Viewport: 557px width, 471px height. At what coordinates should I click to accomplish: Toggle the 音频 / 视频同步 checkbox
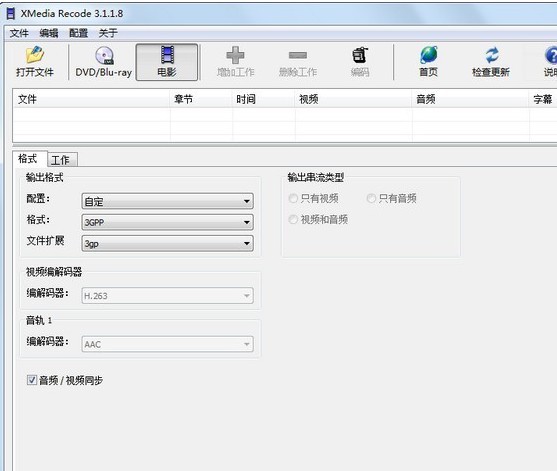32,380
